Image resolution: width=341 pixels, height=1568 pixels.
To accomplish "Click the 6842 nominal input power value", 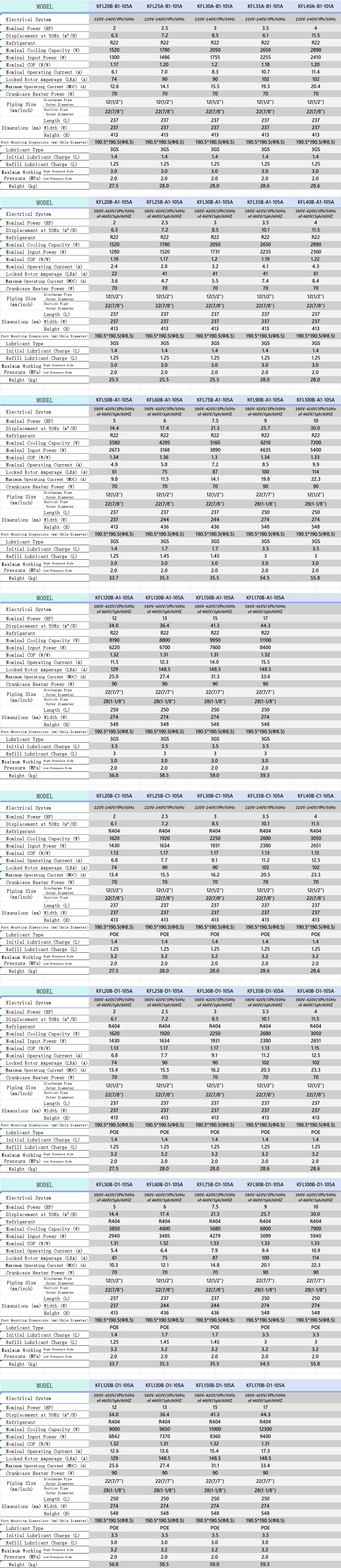I will coord(114,1436).
